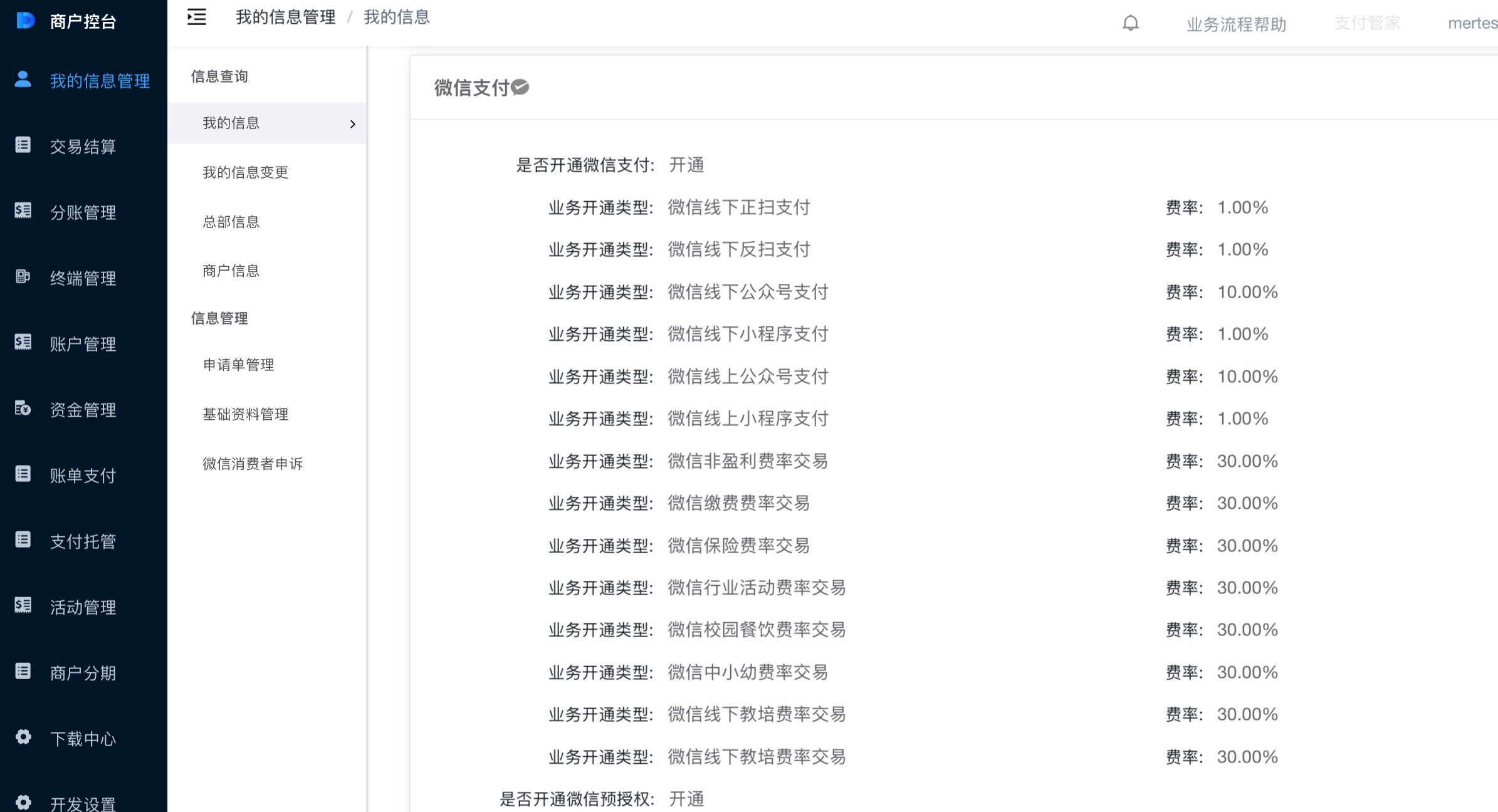Image resolution: width=1498 pixels, height=812 pixels.
Task: Open 支付管家 link in header
Action: [x=1367, y=23]
